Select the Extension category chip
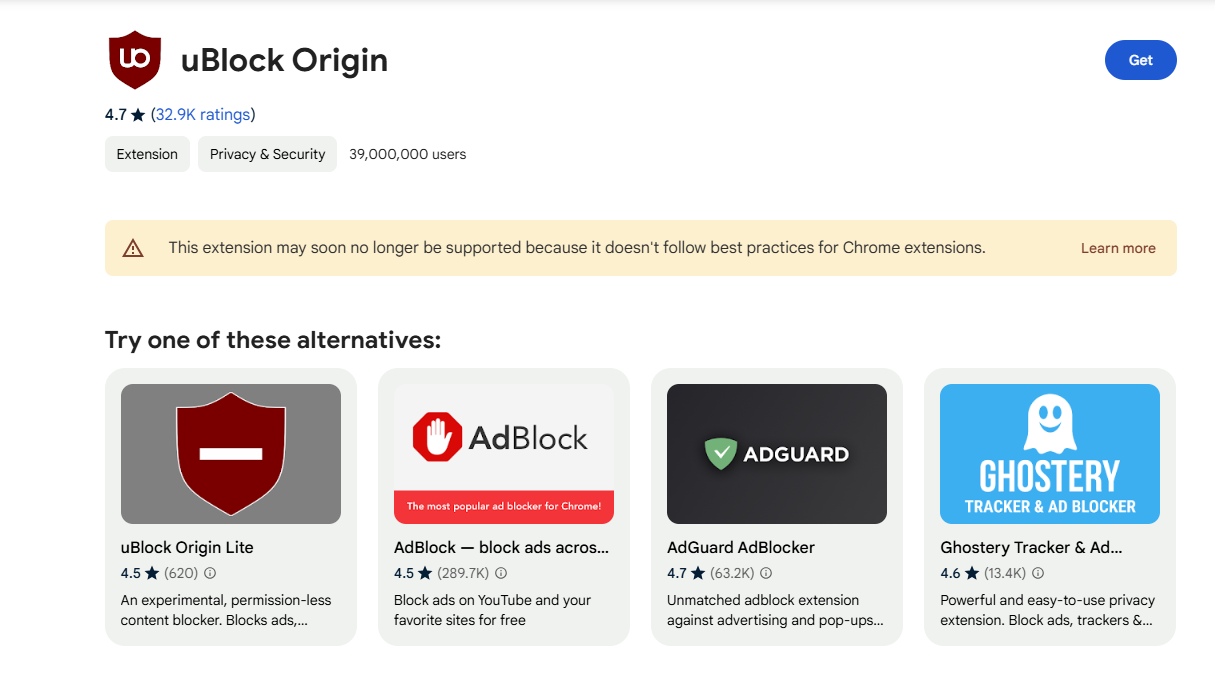1215x679 pixels. pyautogui.click(x=147, y=154)
